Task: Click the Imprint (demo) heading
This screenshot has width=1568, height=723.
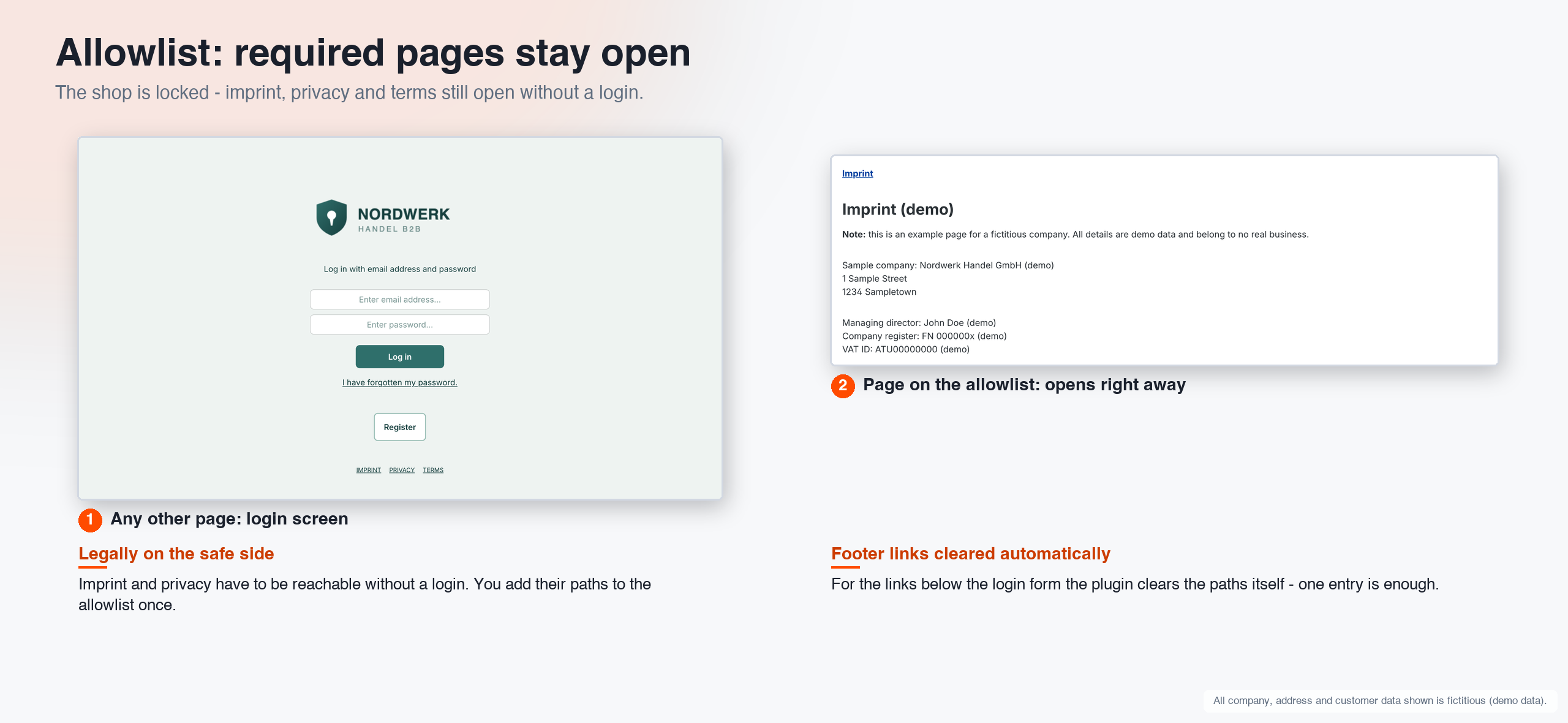Action: click(898, 210)
